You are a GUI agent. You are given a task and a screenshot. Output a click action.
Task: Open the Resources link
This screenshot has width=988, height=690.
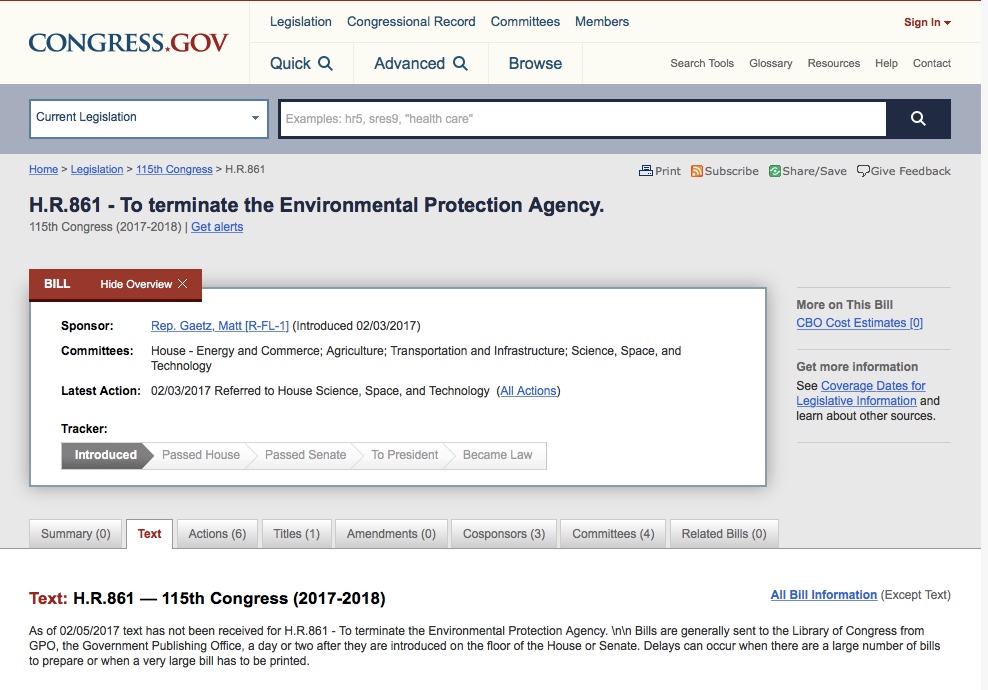point(834,63)
